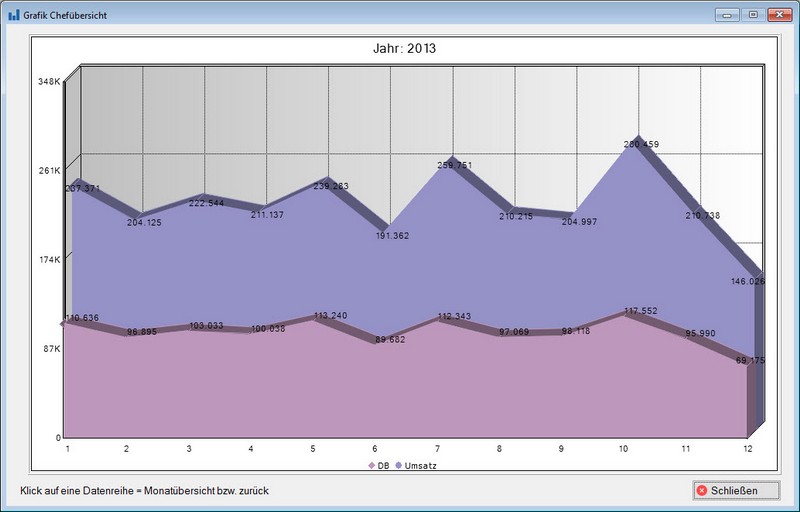Click month 10 on the x-axis
800x512 pixels.
[623, 449]
